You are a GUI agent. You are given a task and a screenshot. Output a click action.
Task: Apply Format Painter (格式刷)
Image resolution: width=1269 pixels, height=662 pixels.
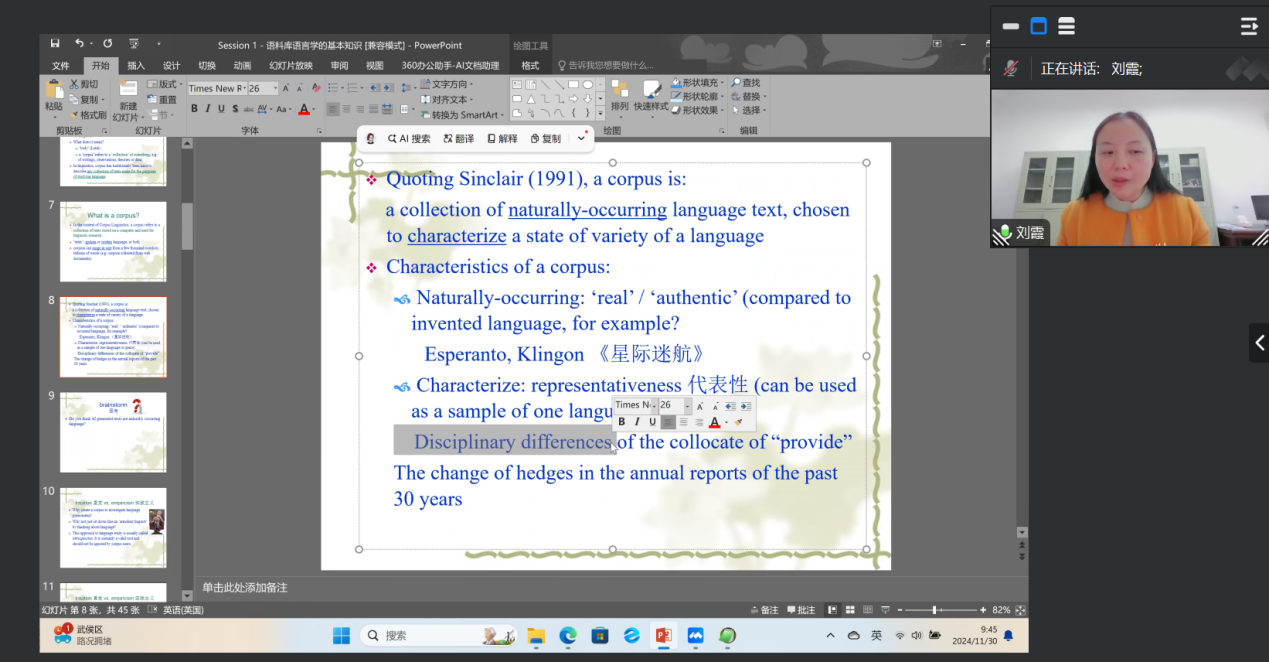87,115
